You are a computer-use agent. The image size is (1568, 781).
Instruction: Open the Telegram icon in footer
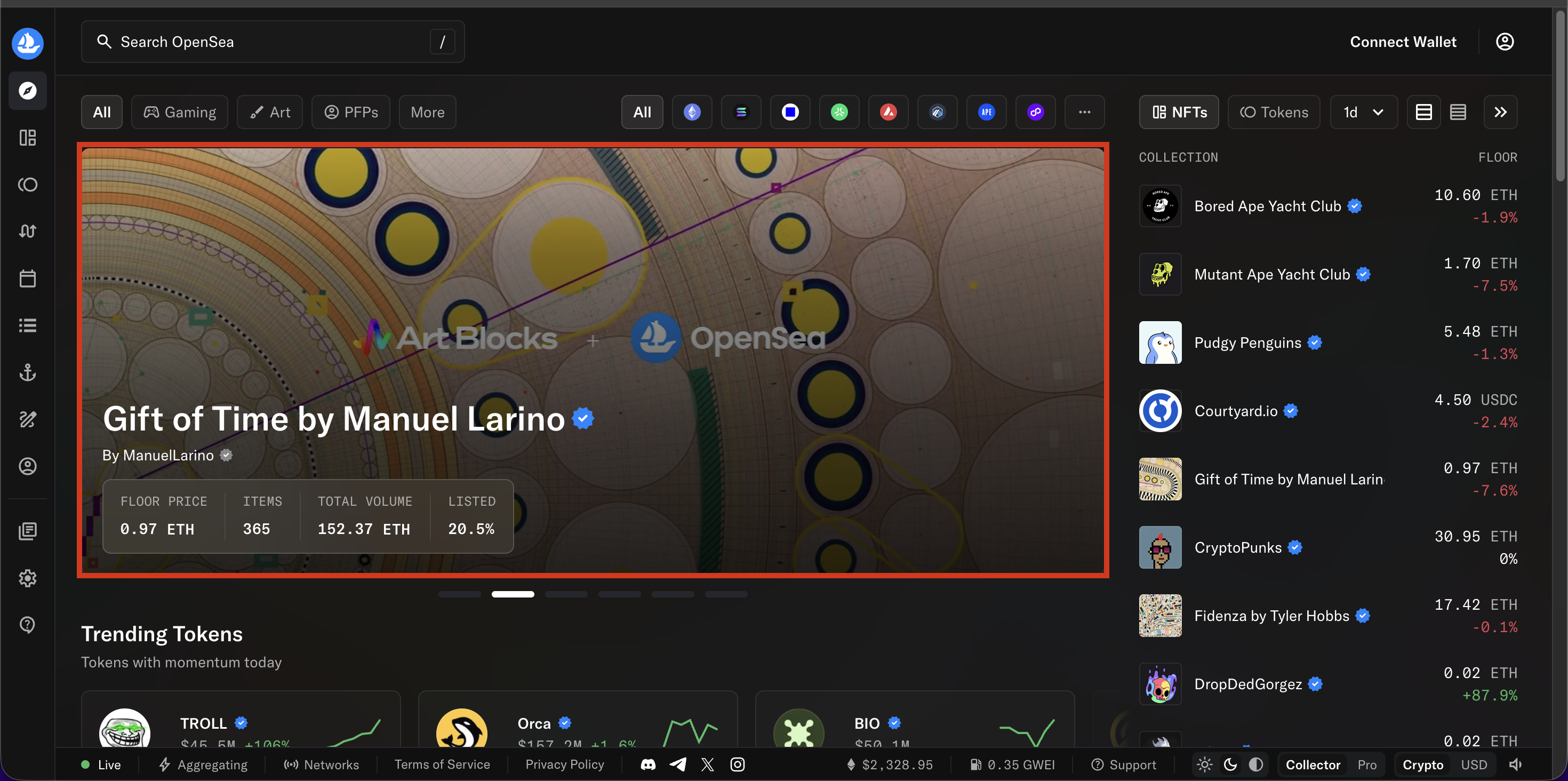pyautogui.click(x=677, y=764)
